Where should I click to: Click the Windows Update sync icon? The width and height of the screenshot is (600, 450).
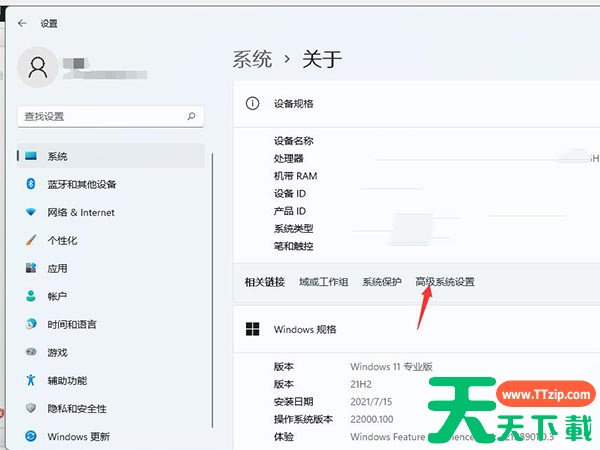[31, 436]
